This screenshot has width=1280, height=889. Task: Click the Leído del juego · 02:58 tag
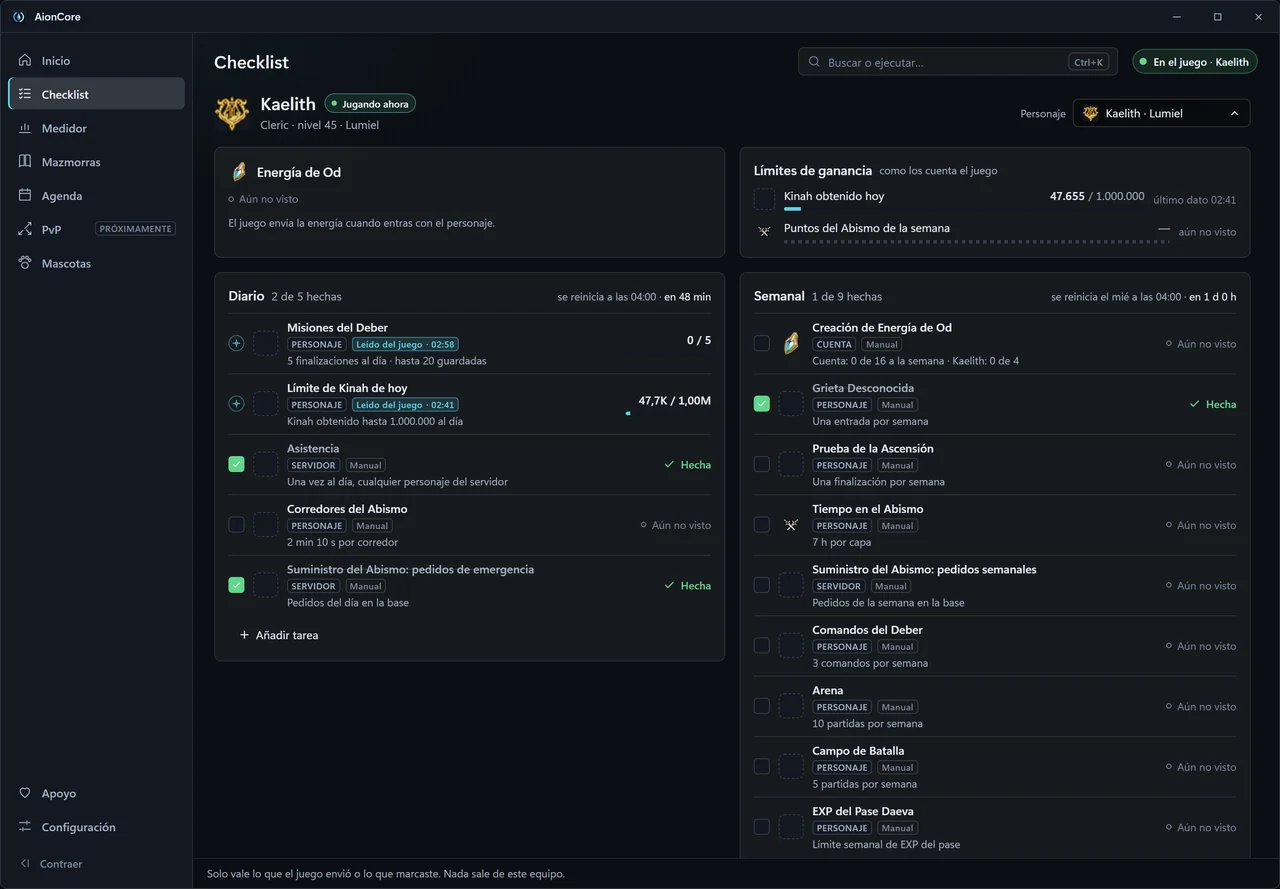405,344
